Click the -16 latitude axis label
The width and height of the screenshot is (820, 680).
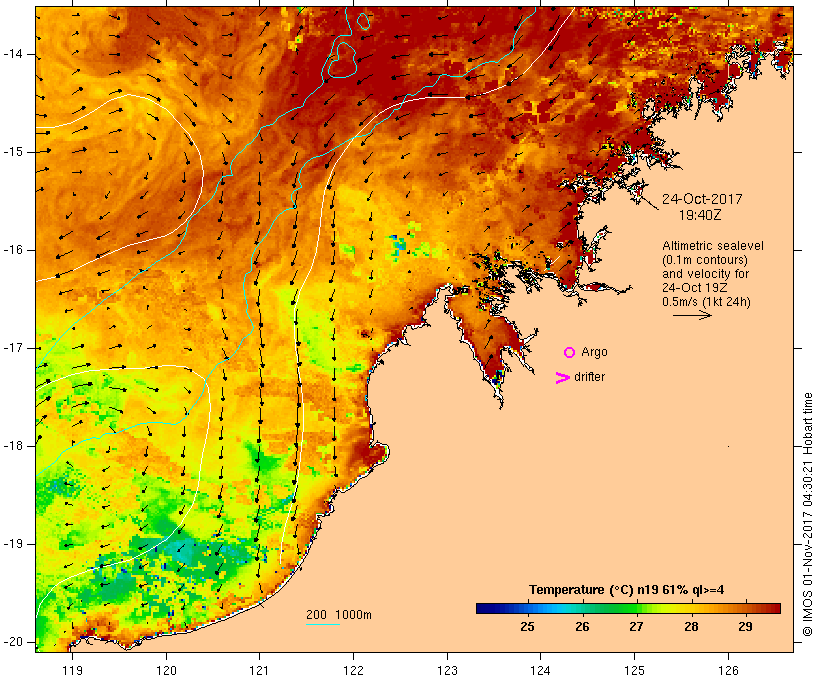pos(13,250)
